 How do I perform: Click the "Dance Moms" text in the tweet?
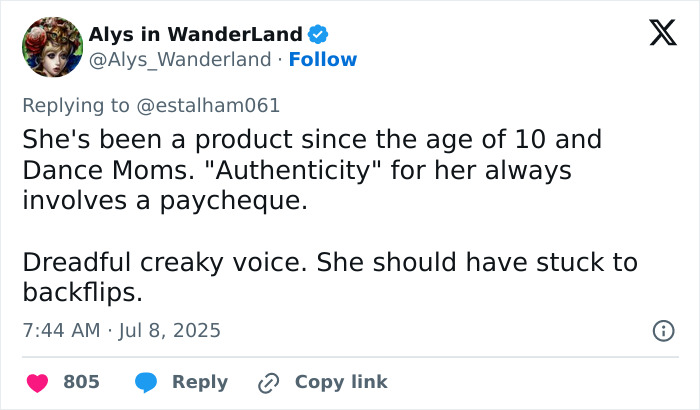tap(92, 170)
